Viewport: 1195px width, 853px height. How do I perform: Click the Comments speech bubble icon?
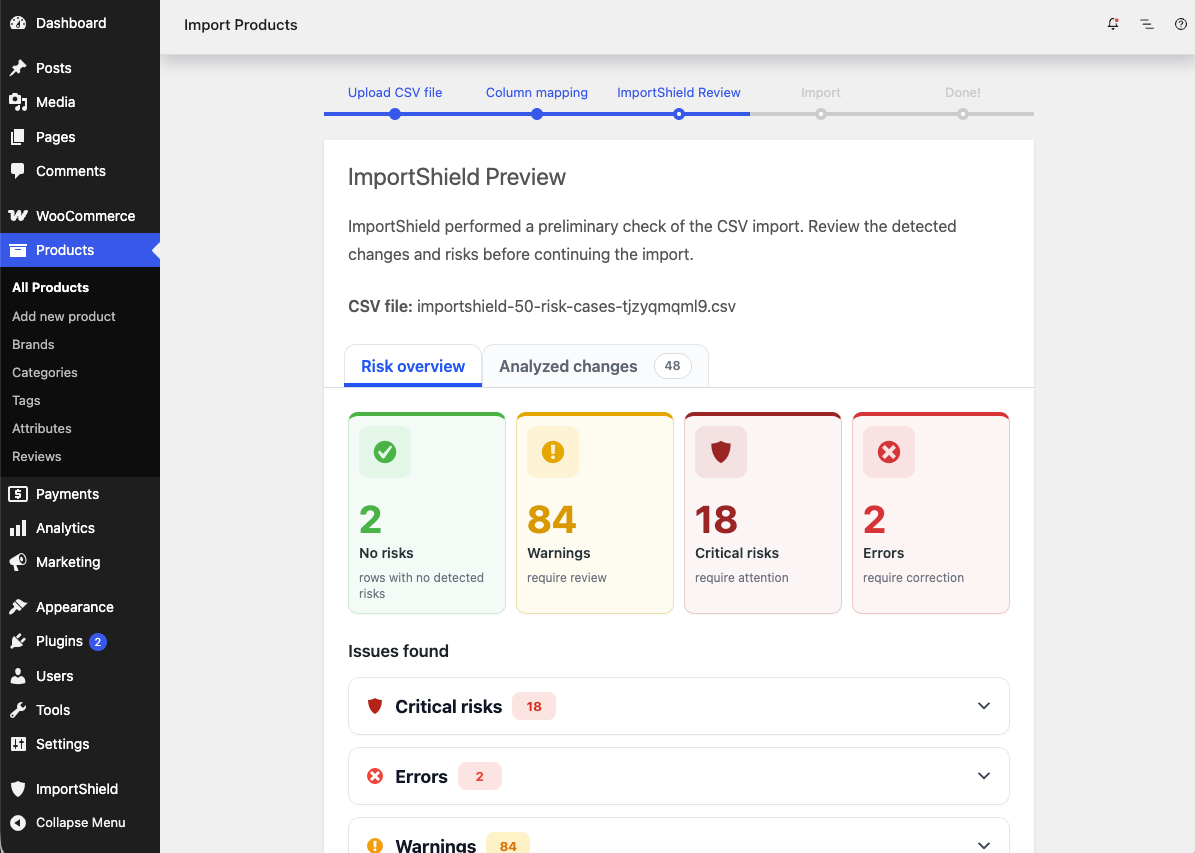[18, 171]
